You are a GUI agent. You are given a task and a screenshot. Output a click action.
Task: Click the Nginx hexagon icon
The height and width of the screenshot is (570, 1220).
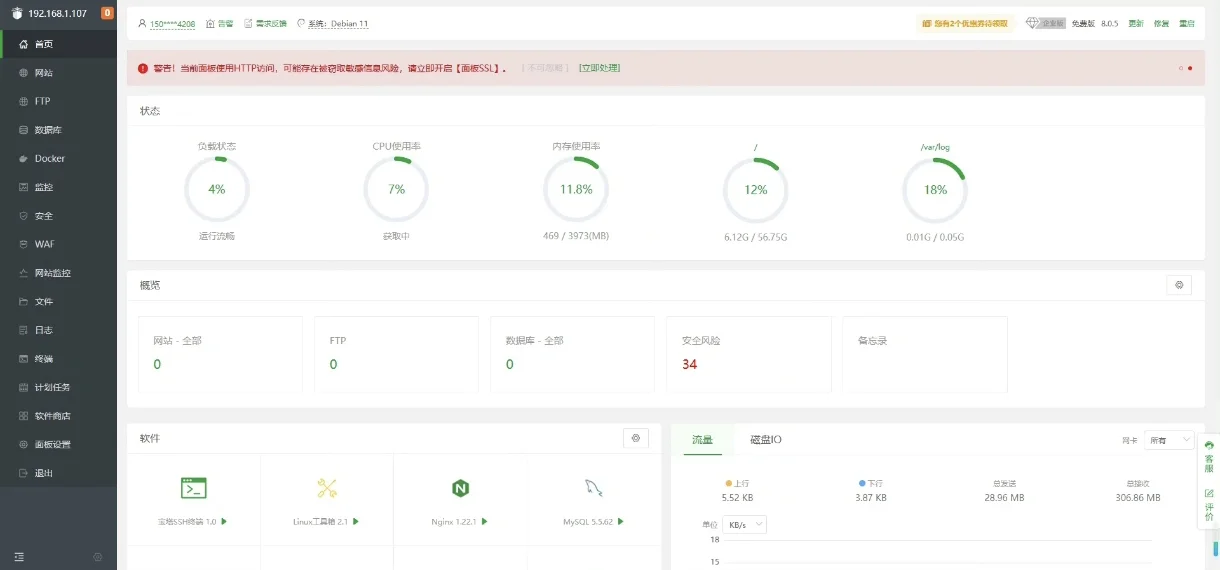(x=460, y=488)
